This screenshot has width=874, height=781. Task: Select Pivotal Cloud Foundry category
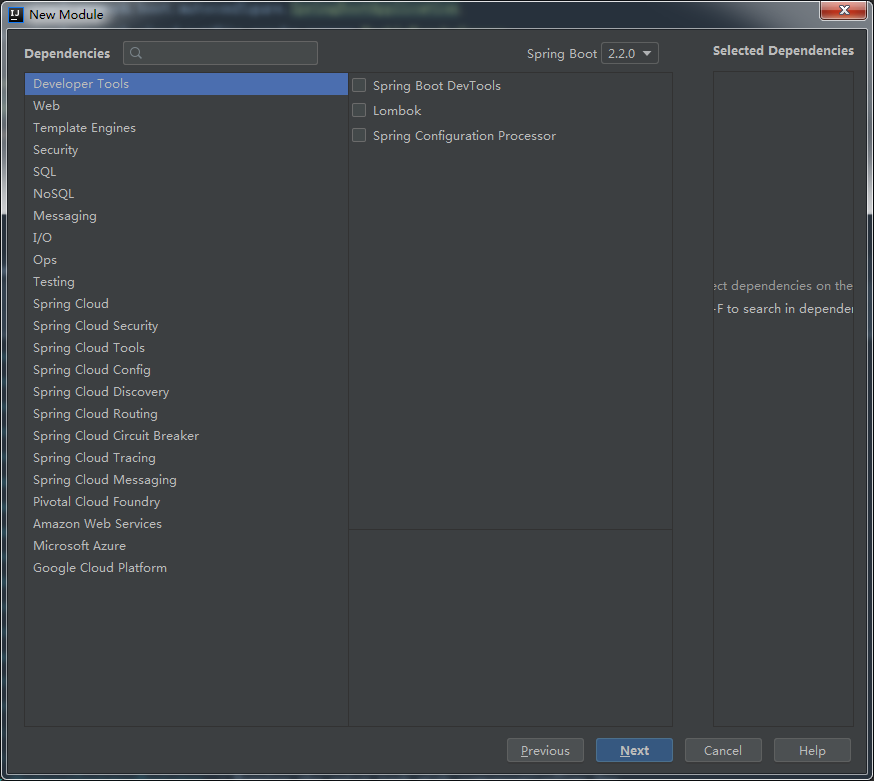186,502
